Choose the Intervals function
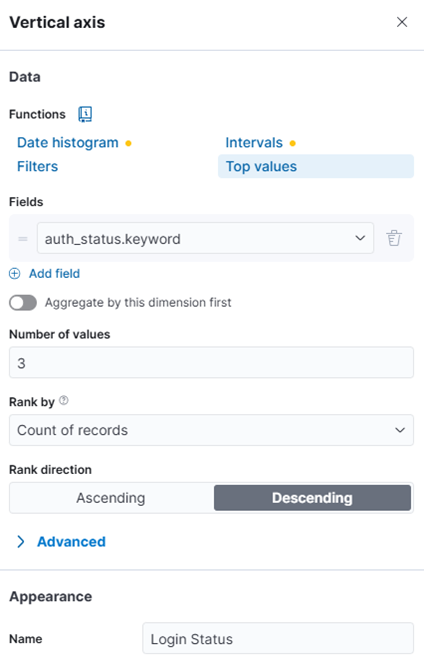424x671 pixels. tap(254, 143)
